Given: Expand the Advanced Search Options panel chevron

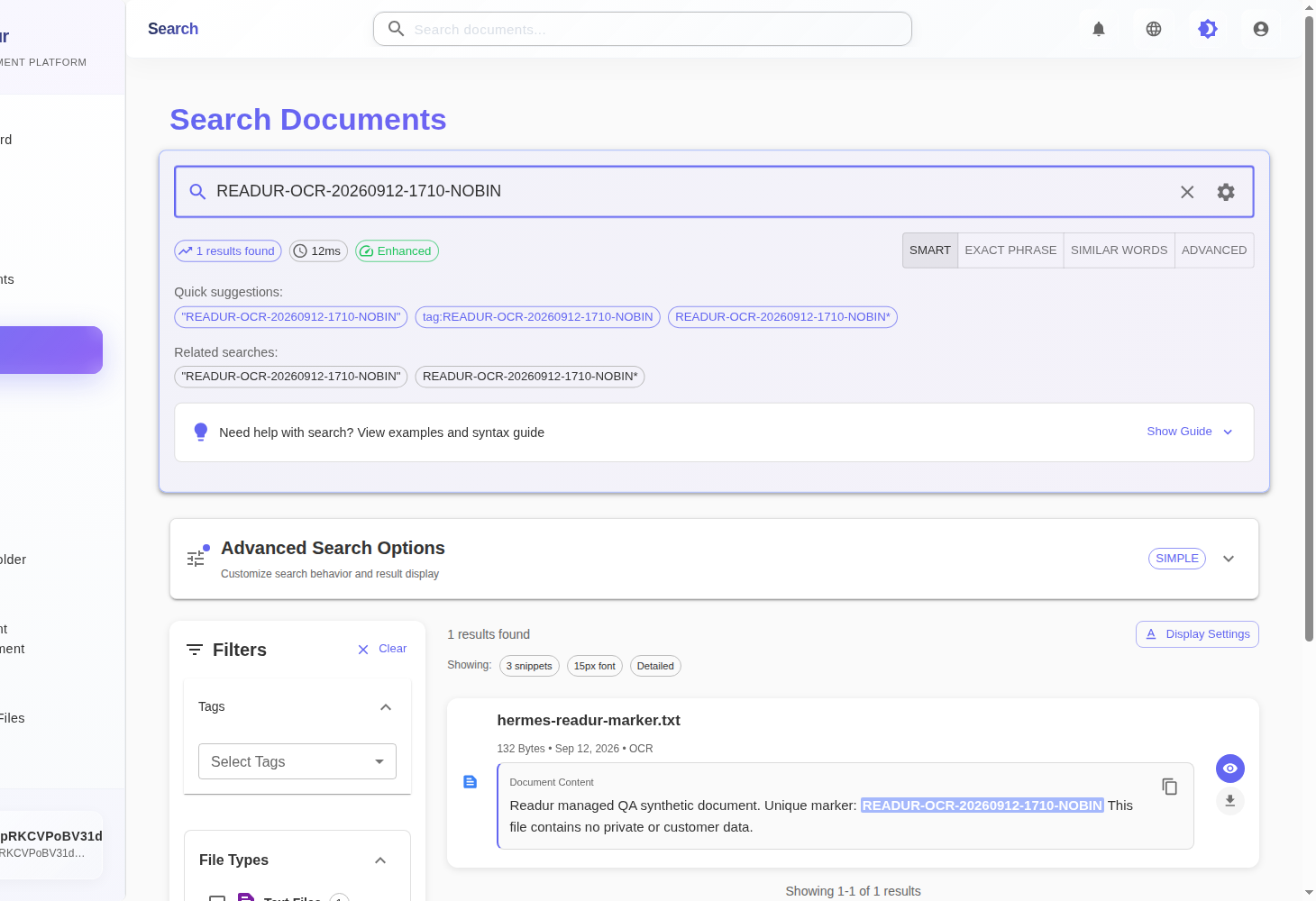Looking at the screenshot, I should (x=1229, y=559).
